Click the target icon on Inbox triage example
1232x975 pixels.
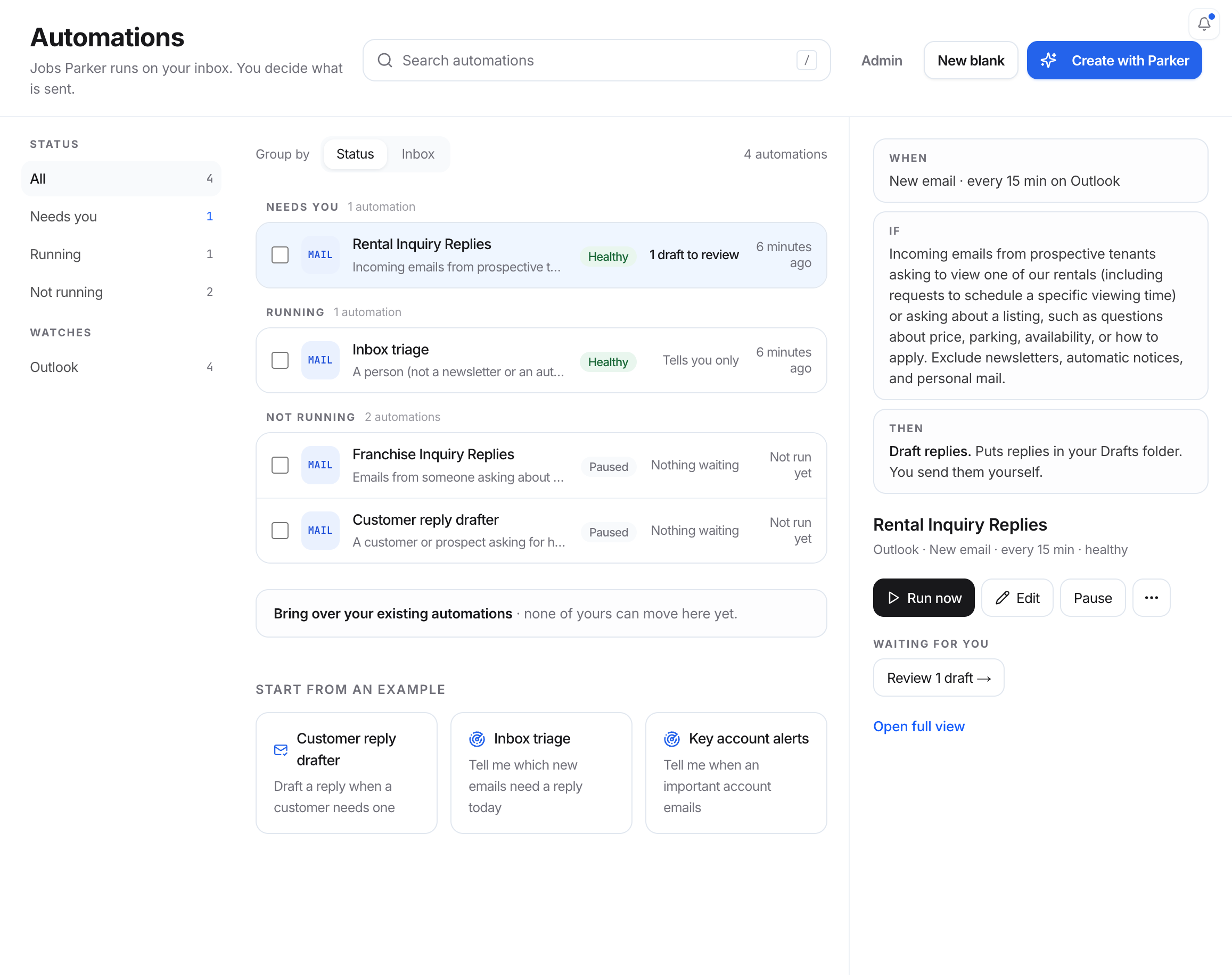(477, 739)
